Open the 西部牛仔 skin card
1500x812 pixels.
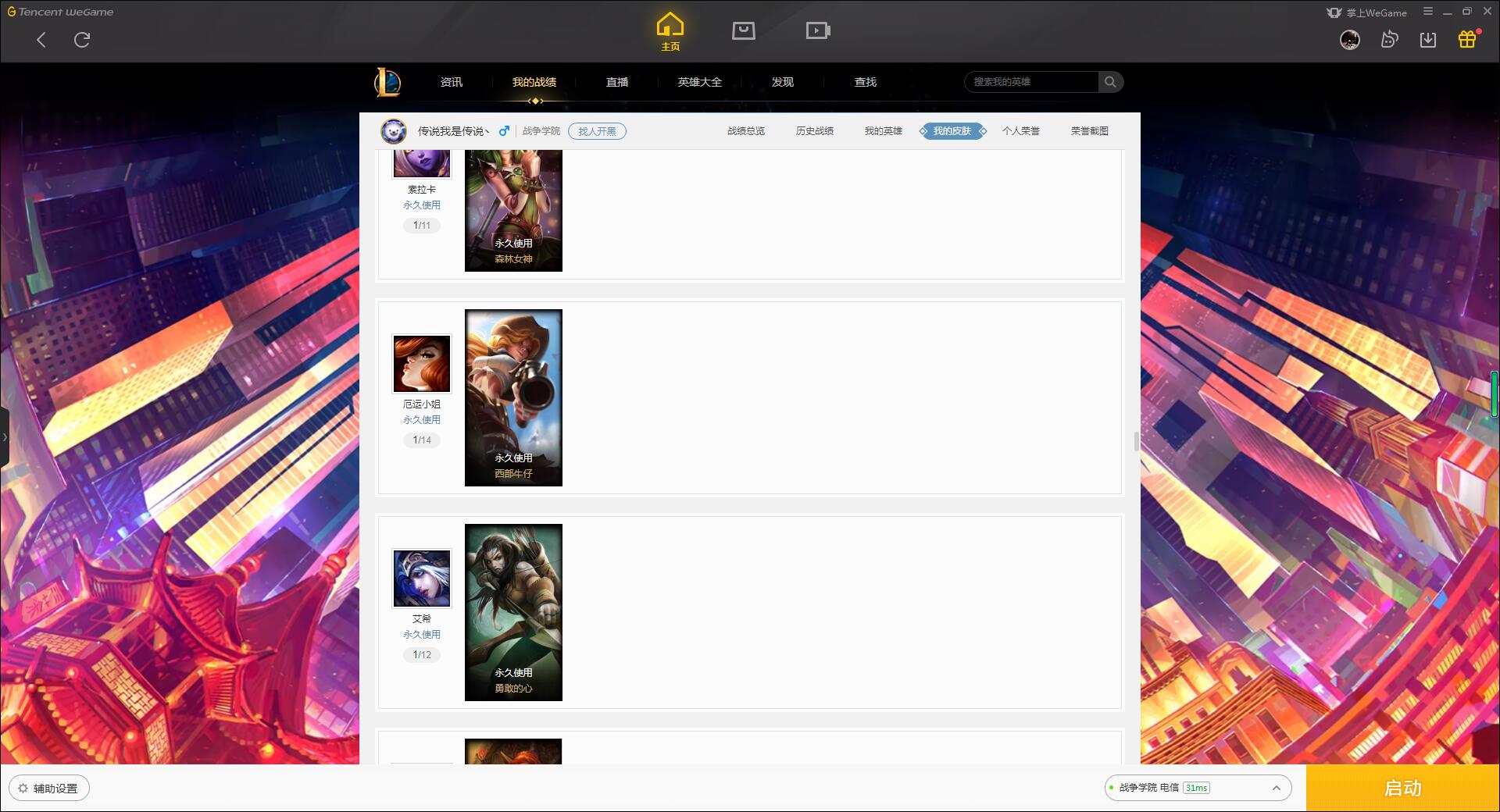[x=513, y=397]
